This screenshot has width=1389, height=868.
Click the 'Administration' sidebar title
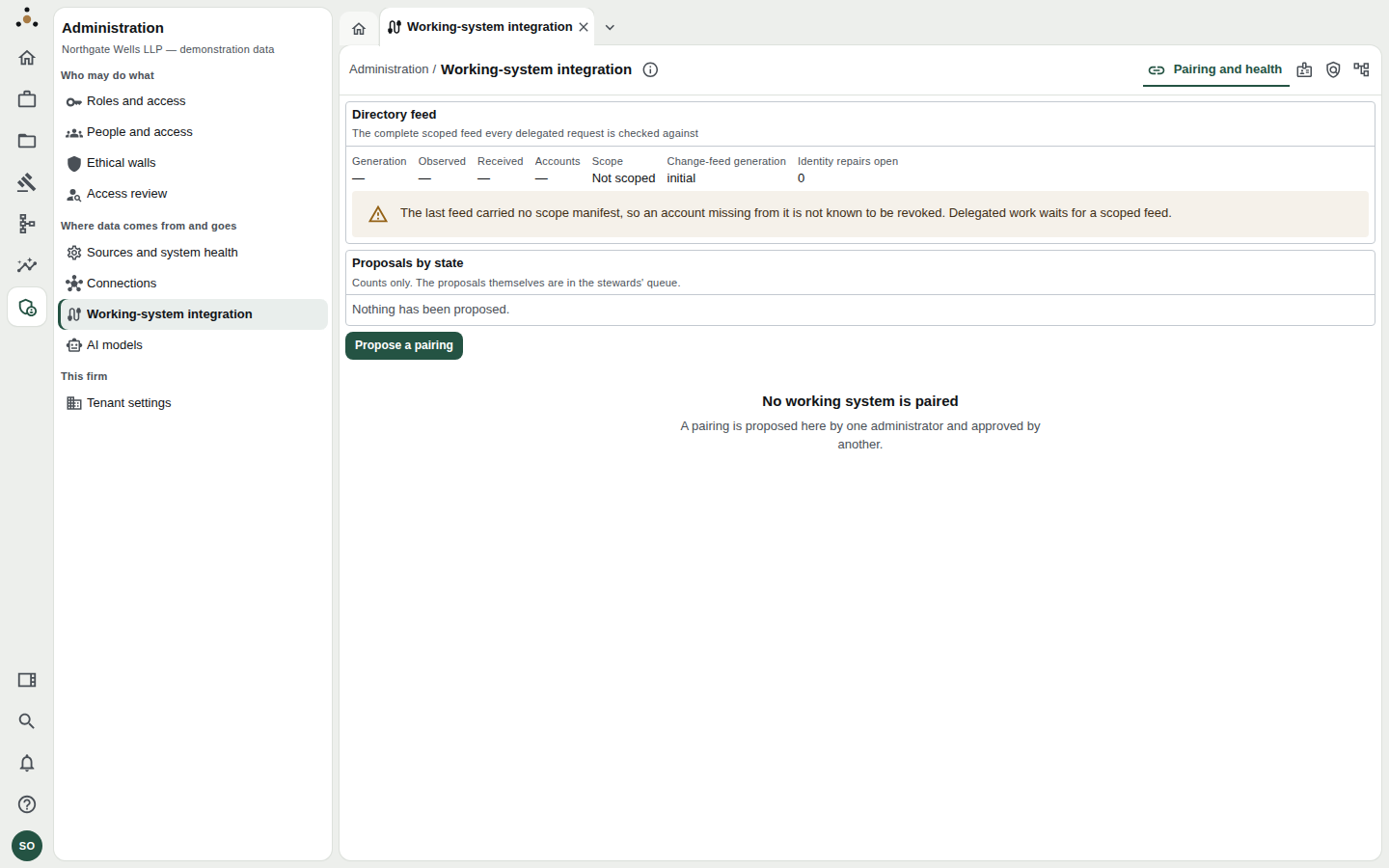pos(113,28)
